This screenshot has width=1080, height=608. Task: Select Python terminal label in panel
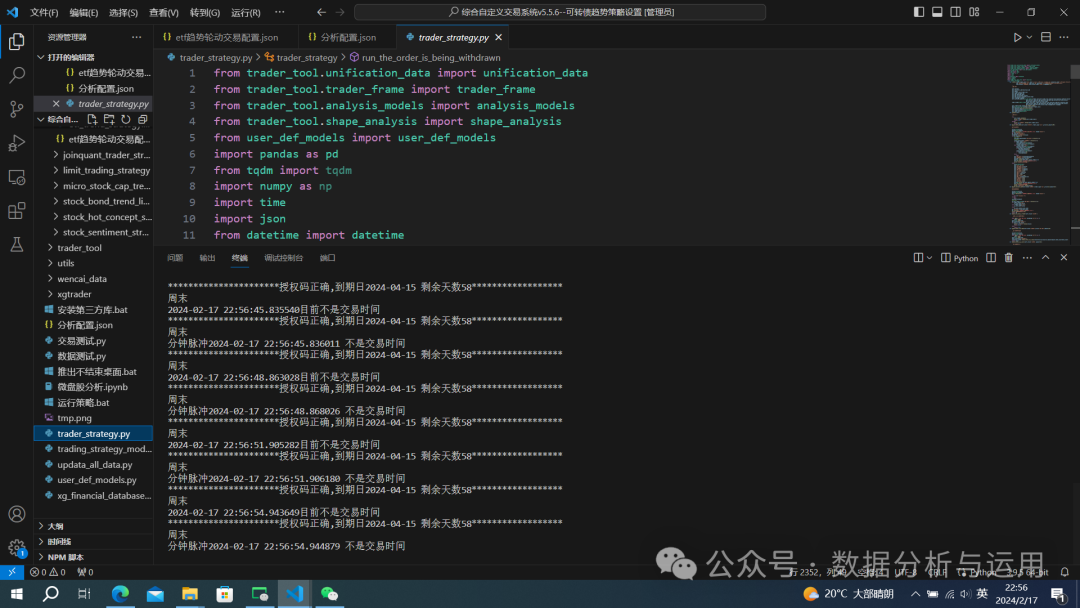point(959,258)
